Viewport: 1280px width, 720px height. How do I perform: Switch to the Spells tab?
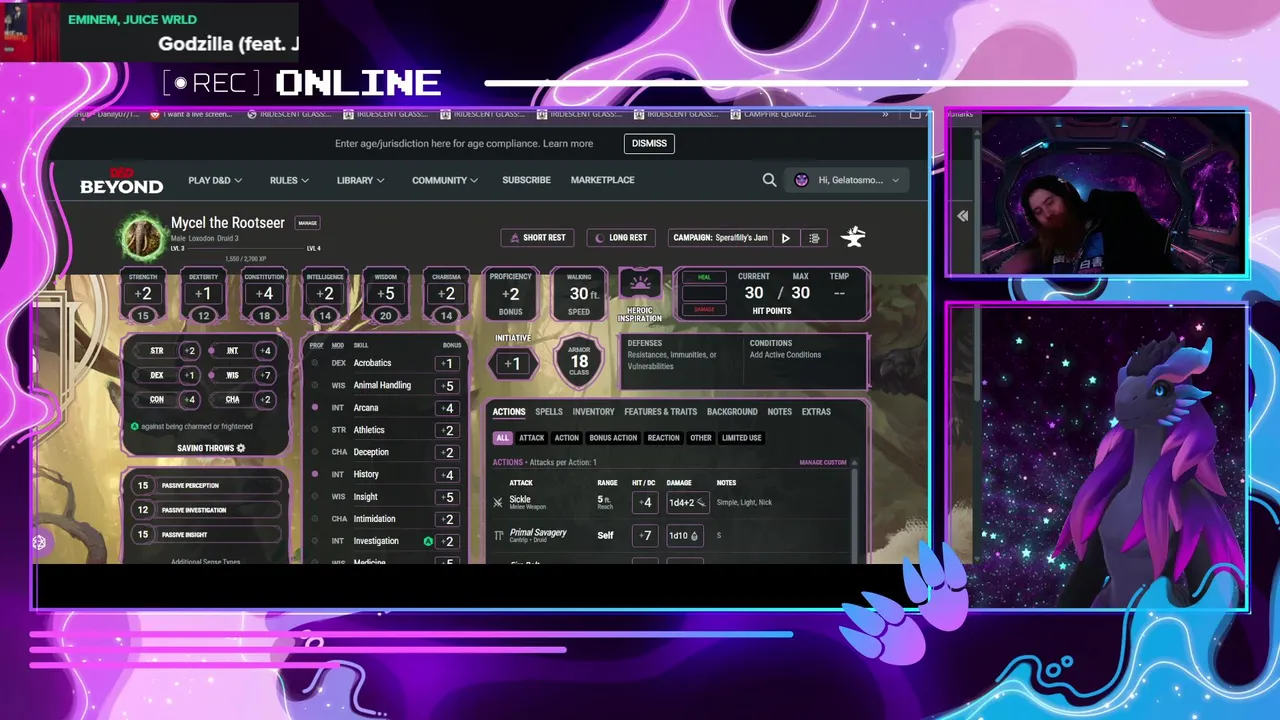click(x=549, y=412)
